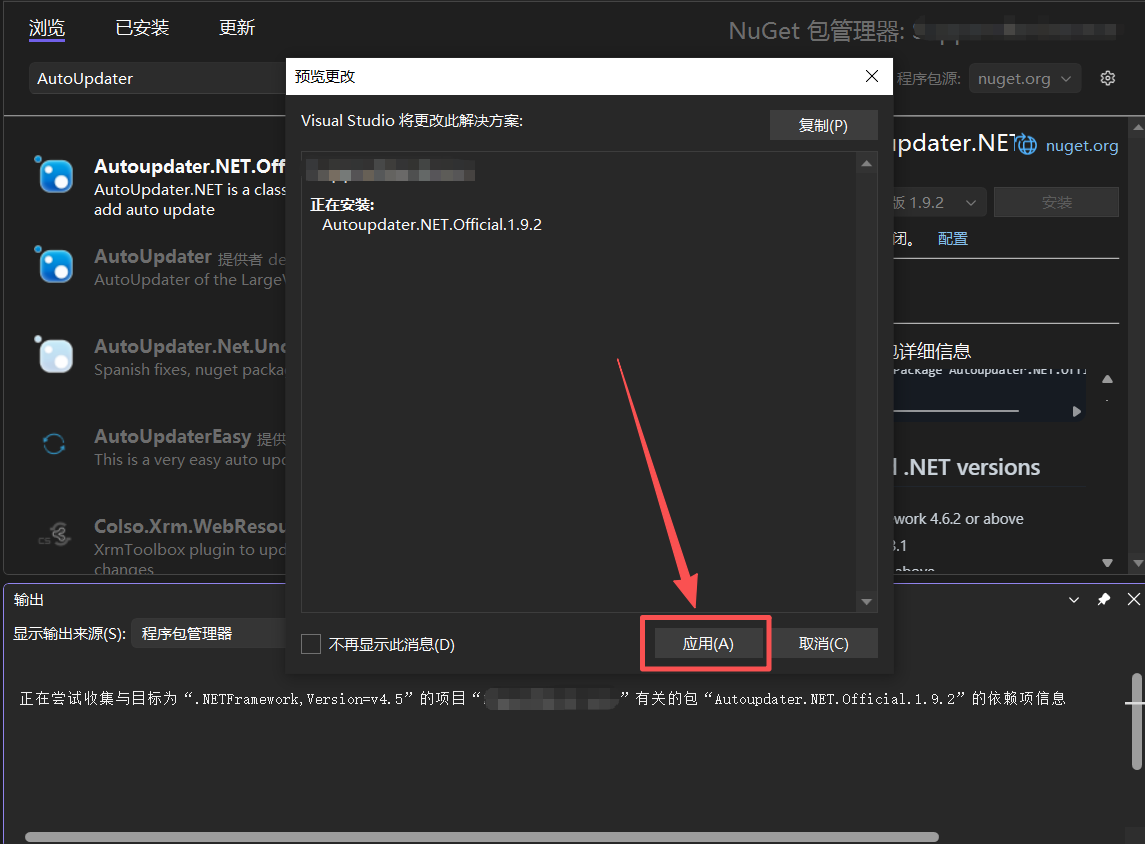Select AutoUpdater.Net.Unofficial package title
The image size is (1145, 844).
190,346
